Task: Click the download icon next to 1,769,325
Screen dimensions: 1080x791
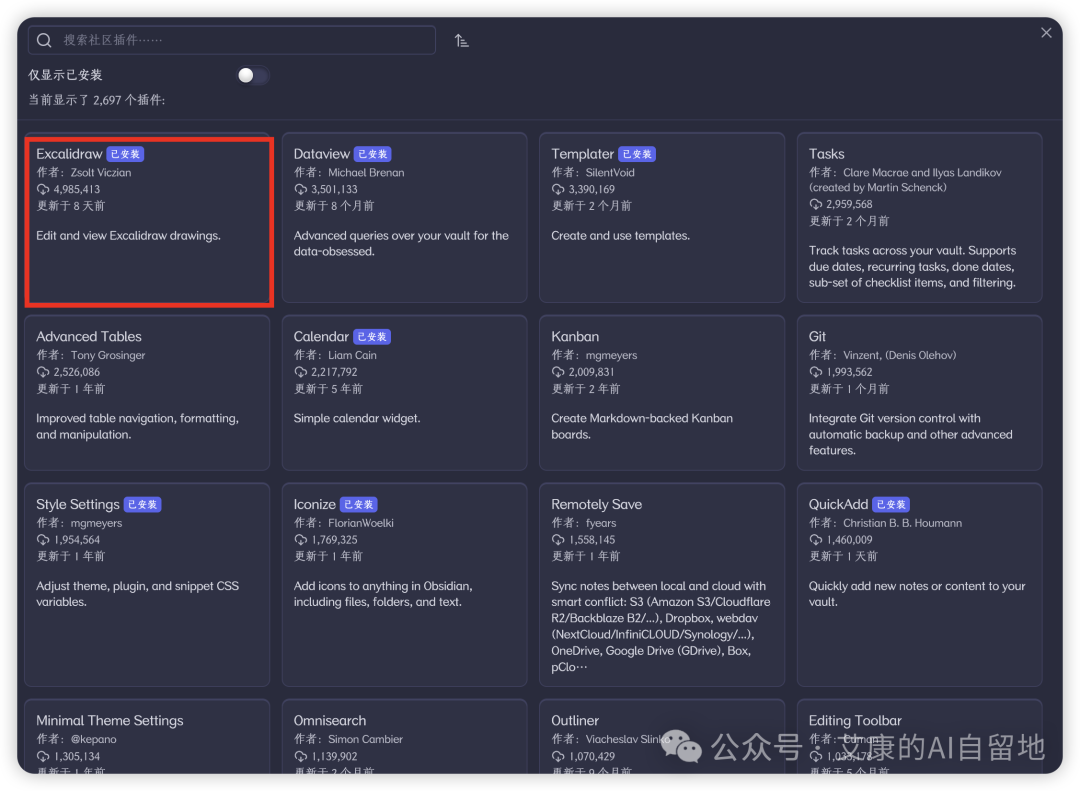Action: click(300, 540)
